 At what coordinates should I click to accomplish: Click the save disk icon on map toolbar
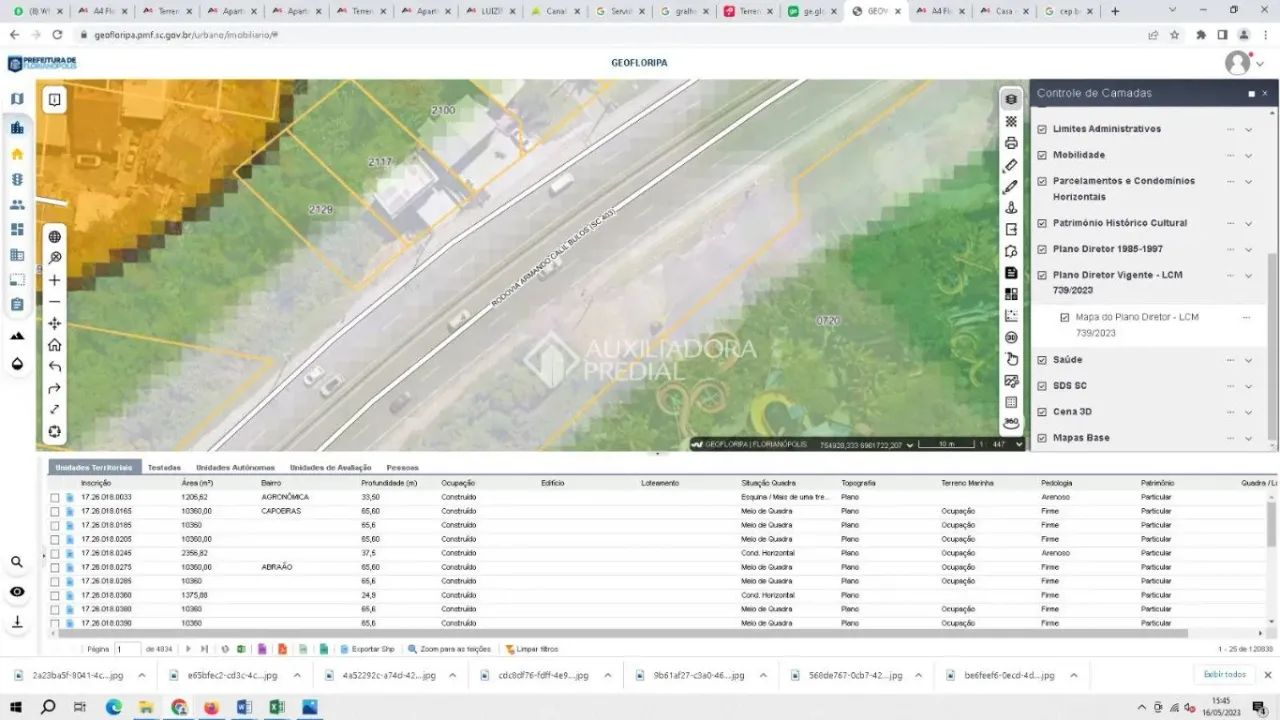tap(1011, 272)
